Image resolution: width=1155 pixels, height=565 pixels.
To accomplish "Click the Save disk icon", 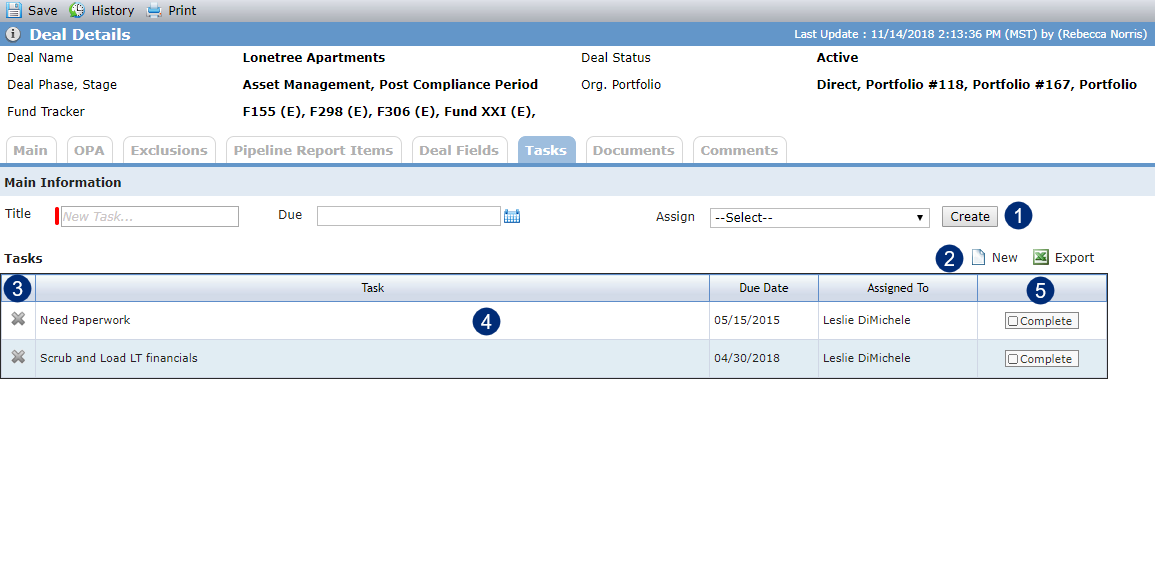I will pos(14,10).
